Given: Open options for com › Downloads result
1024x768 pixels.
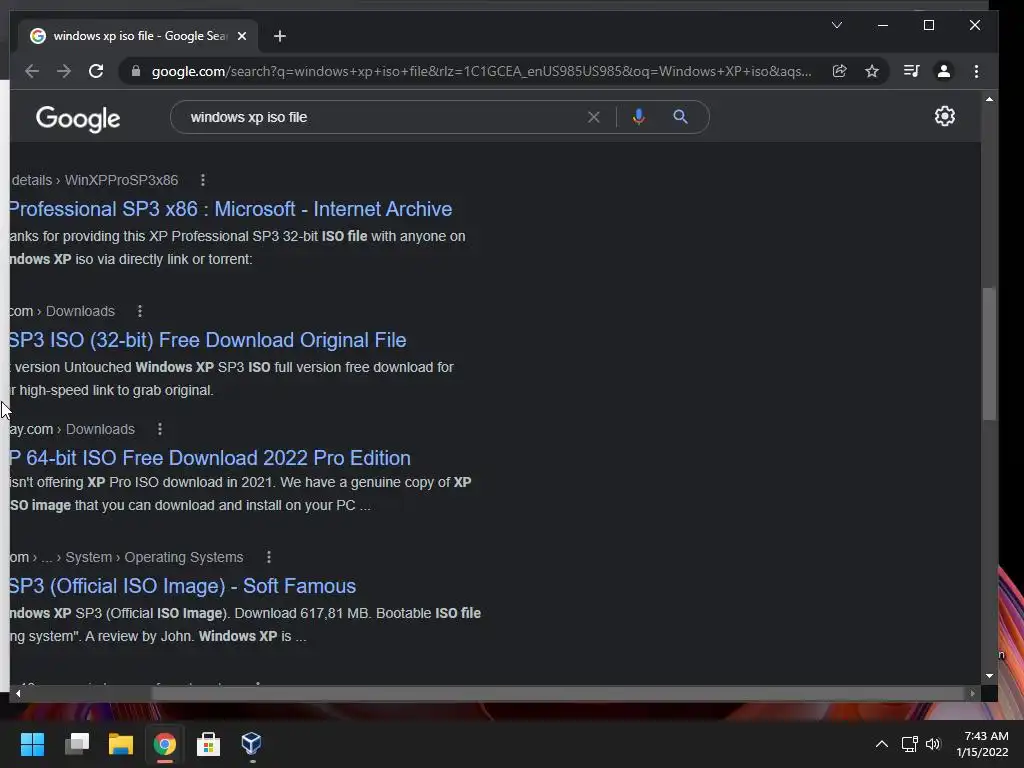Looking at the screenshot, I should click(140, 311).
